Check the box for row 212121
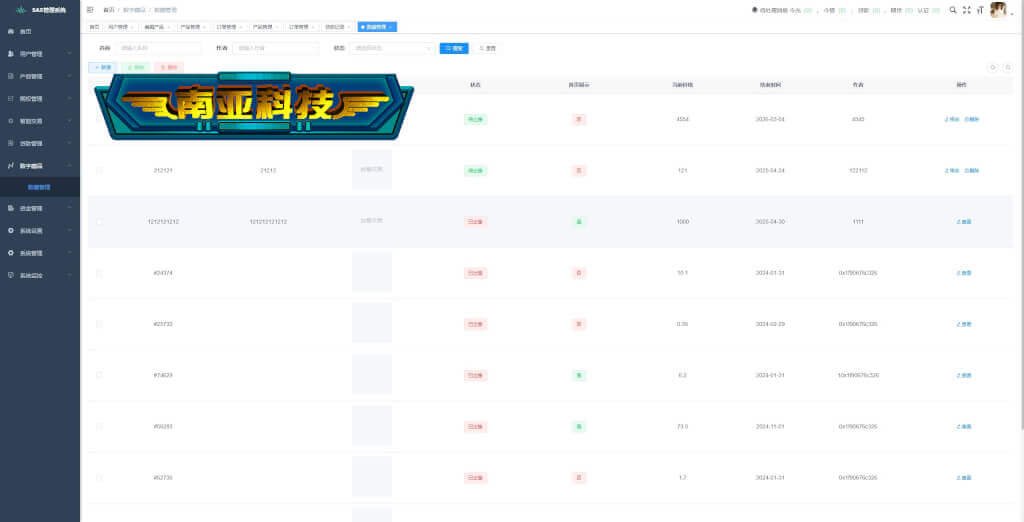Image resolution: width=1024 pixels, height=522 pixels. click(99, 171)
